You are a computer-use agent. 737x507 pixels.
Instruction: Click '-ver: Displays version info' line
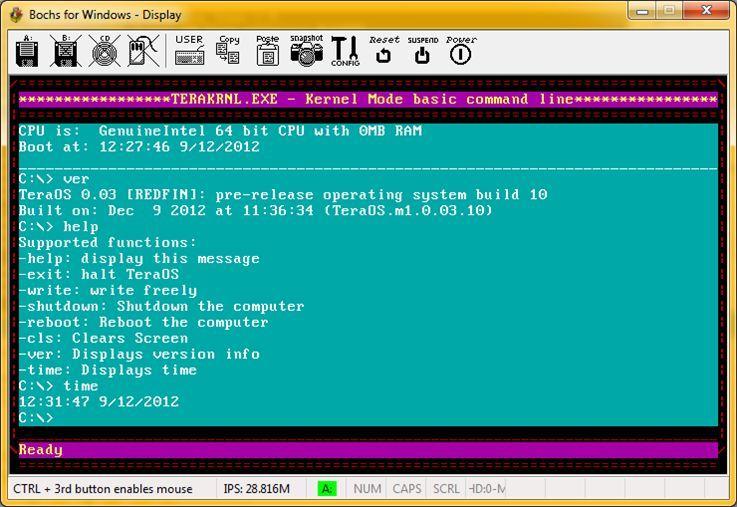tap(139, 354)
